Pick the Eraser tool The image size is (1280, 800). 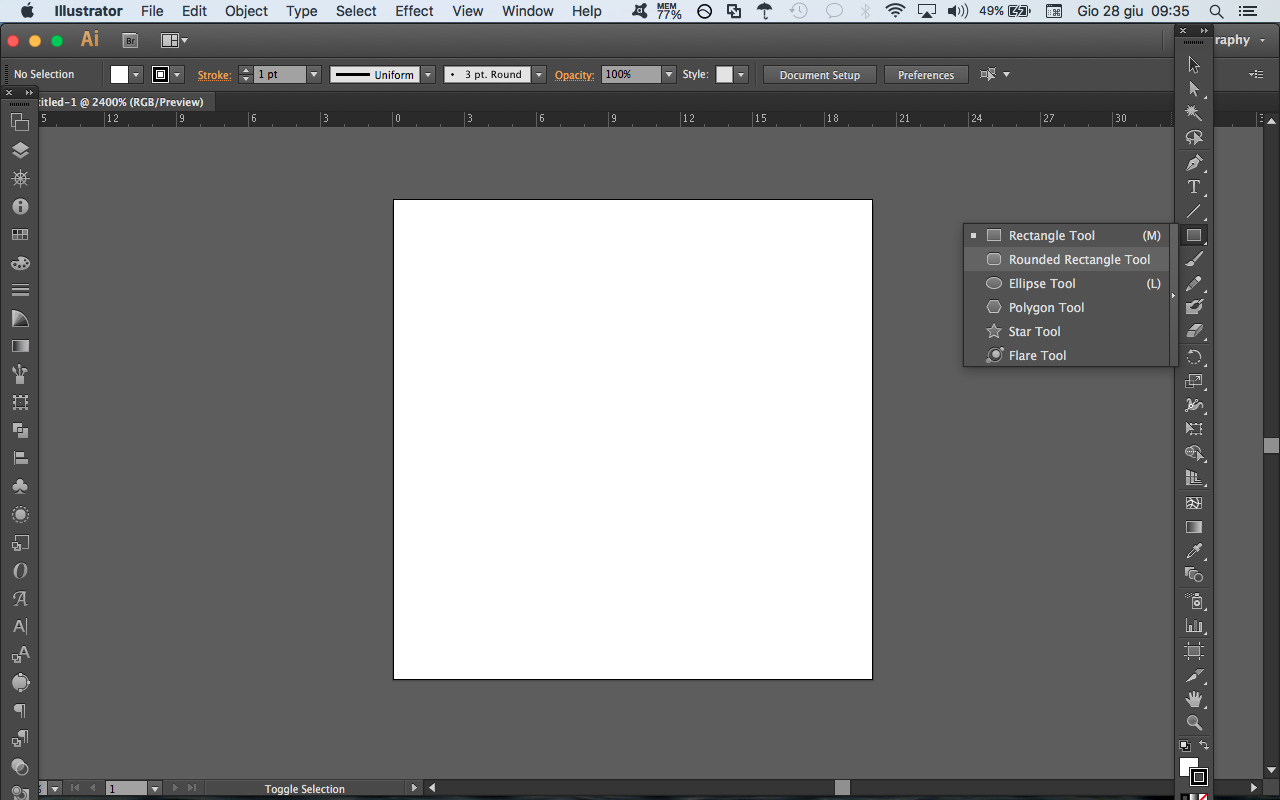click(x=1194, y=332)
